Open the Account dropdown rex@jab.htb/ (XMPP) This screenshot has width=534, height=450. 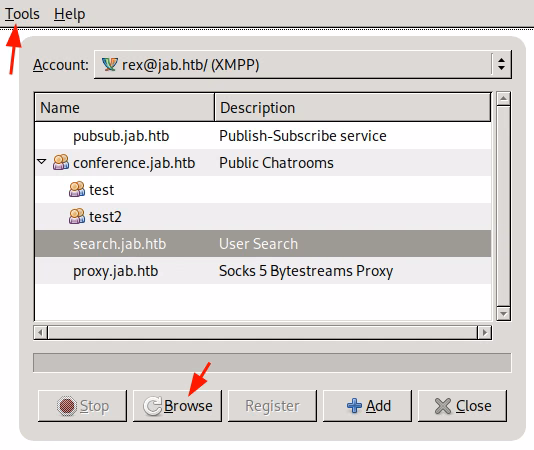pos(302,64)
